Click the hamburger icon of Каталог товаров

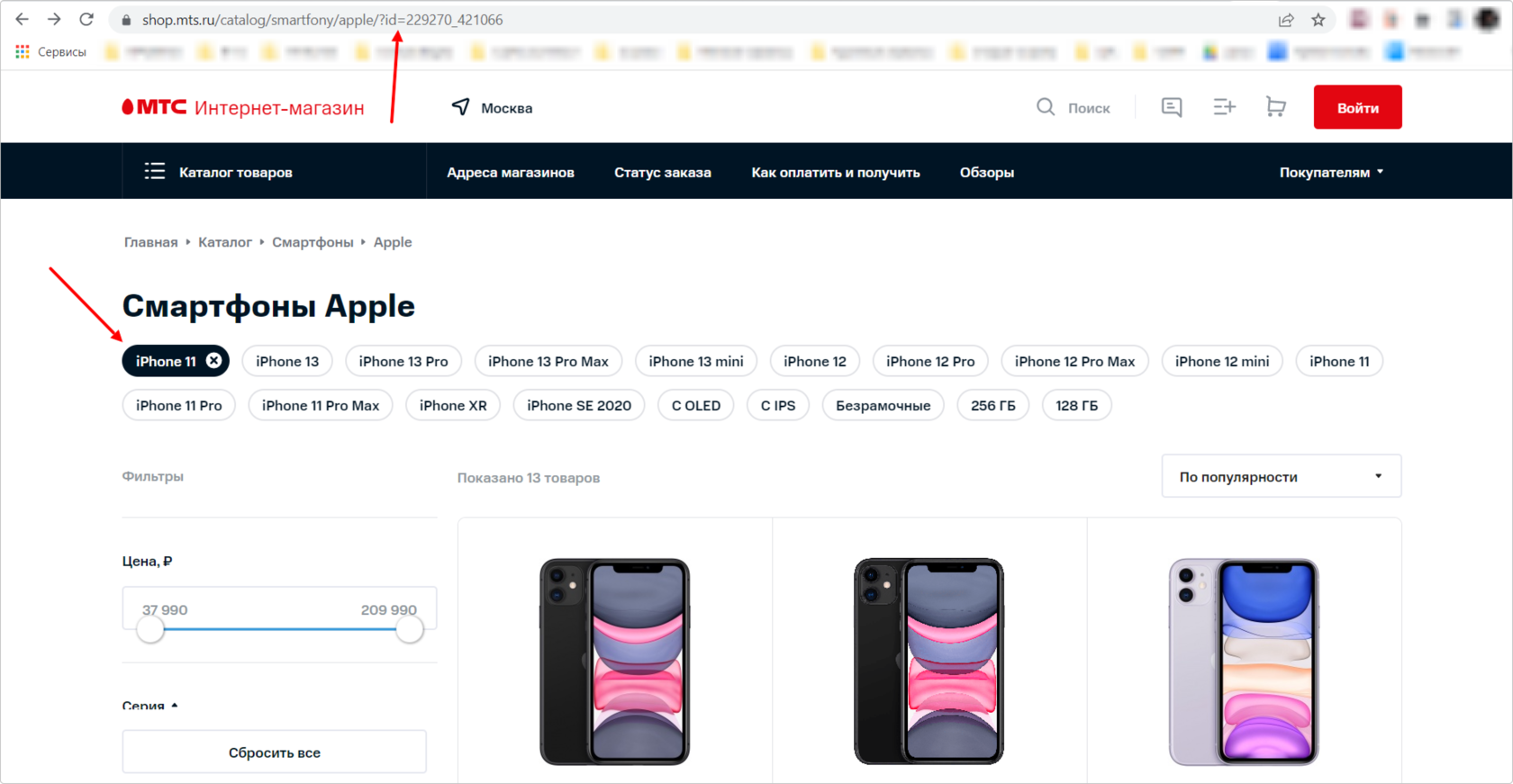[155, 171]
